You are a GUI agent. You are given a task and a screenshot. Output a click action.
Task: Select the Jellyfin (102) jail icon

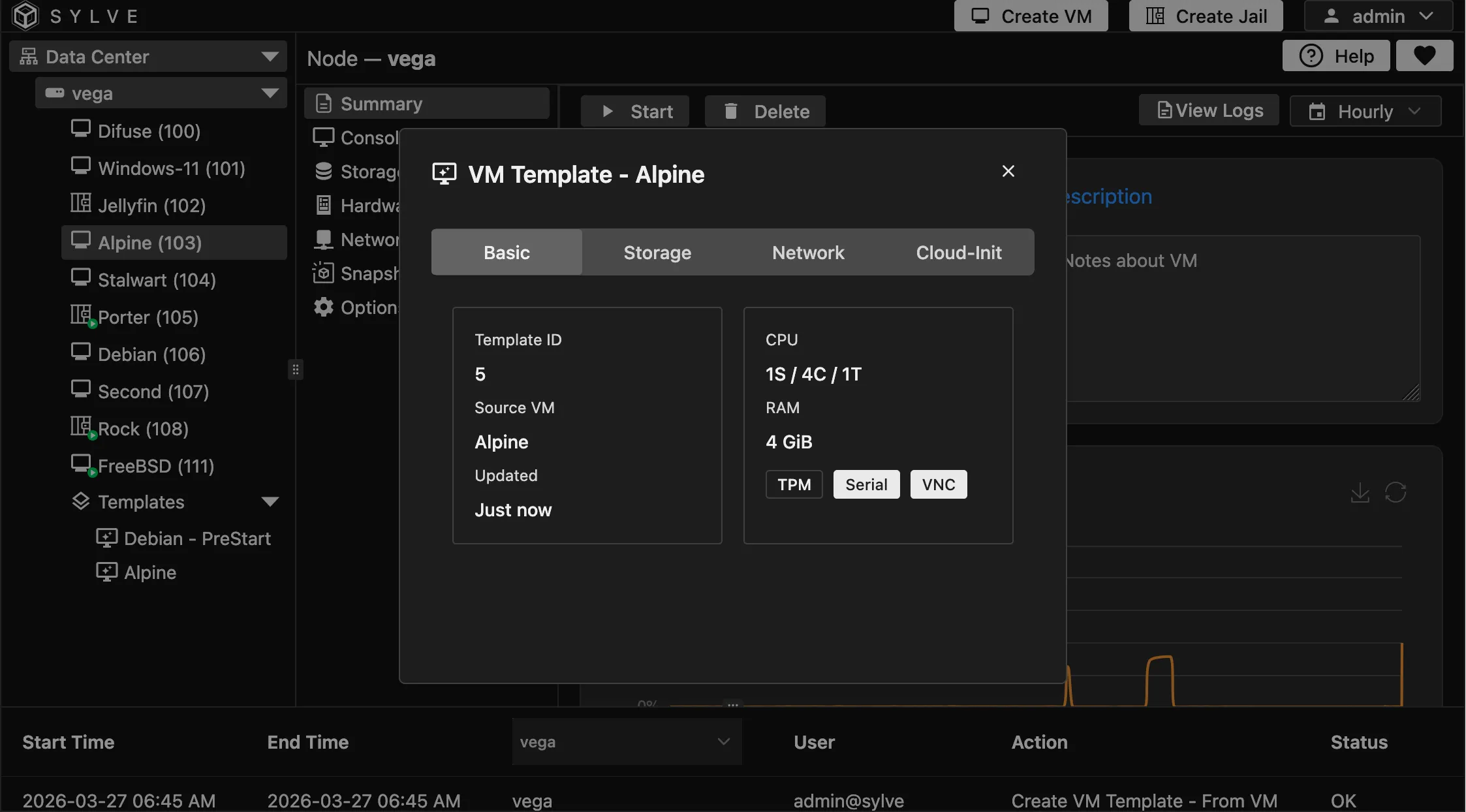(x=81, y=204)
